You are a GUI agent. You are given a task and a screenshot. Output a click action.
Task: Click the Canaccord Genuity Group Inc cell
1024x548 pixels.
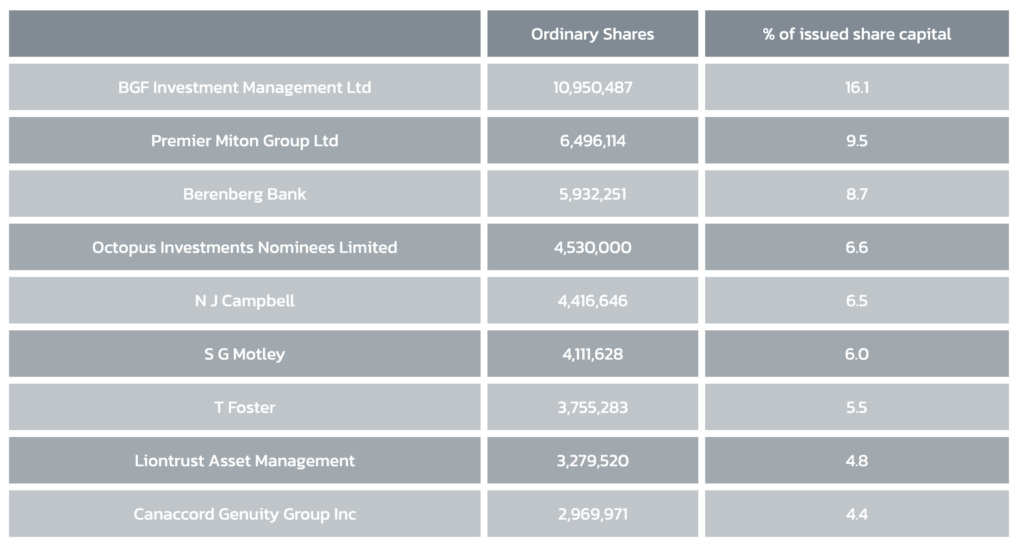point(244,514)
